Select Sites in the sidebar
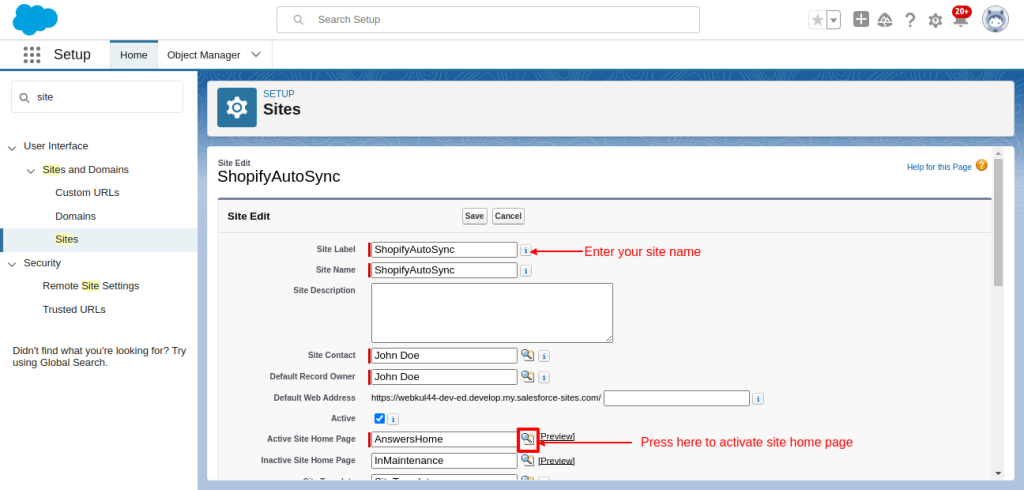Screen dimensions: 1024x490 [x=67, y=240]
